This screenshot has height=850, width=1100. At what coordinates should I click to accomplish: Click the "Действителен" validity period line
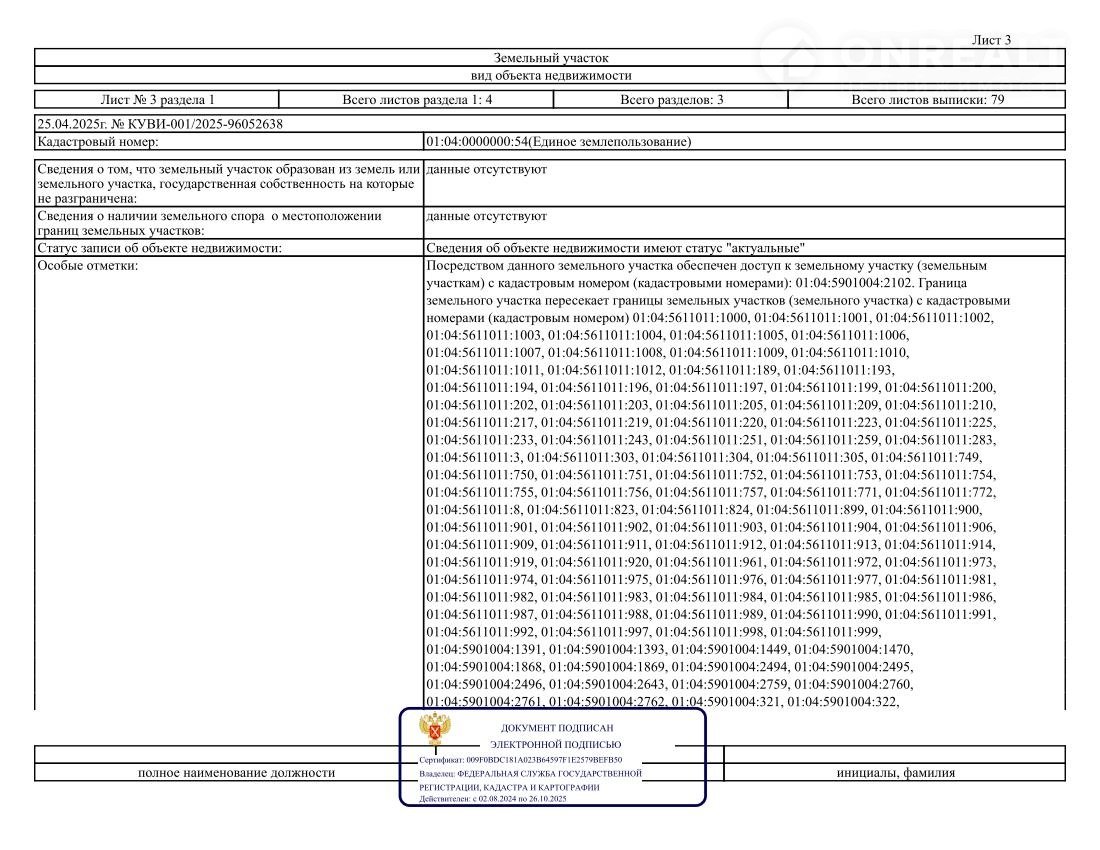point(493,799)
